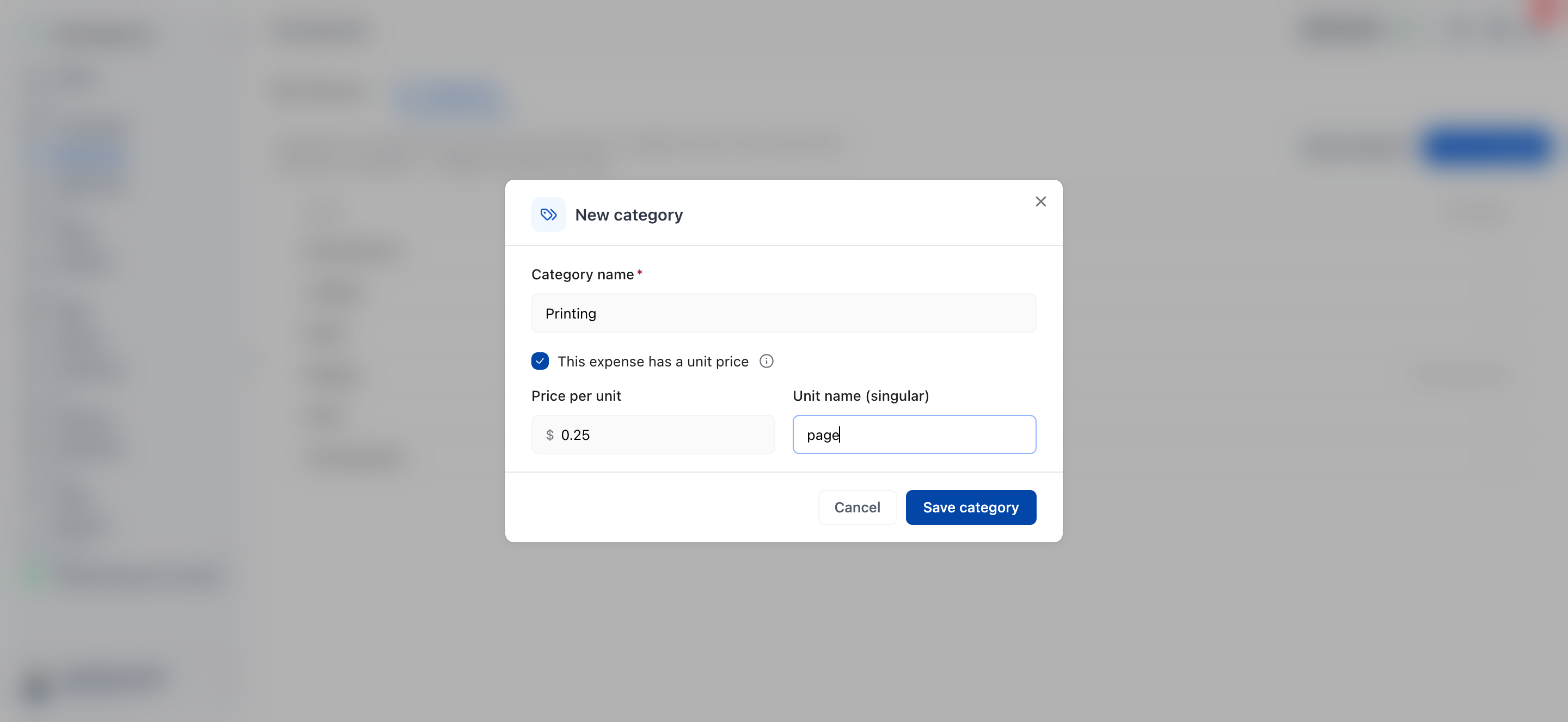
Task: Click the Unit name field containing page
Action: (914, 434)
